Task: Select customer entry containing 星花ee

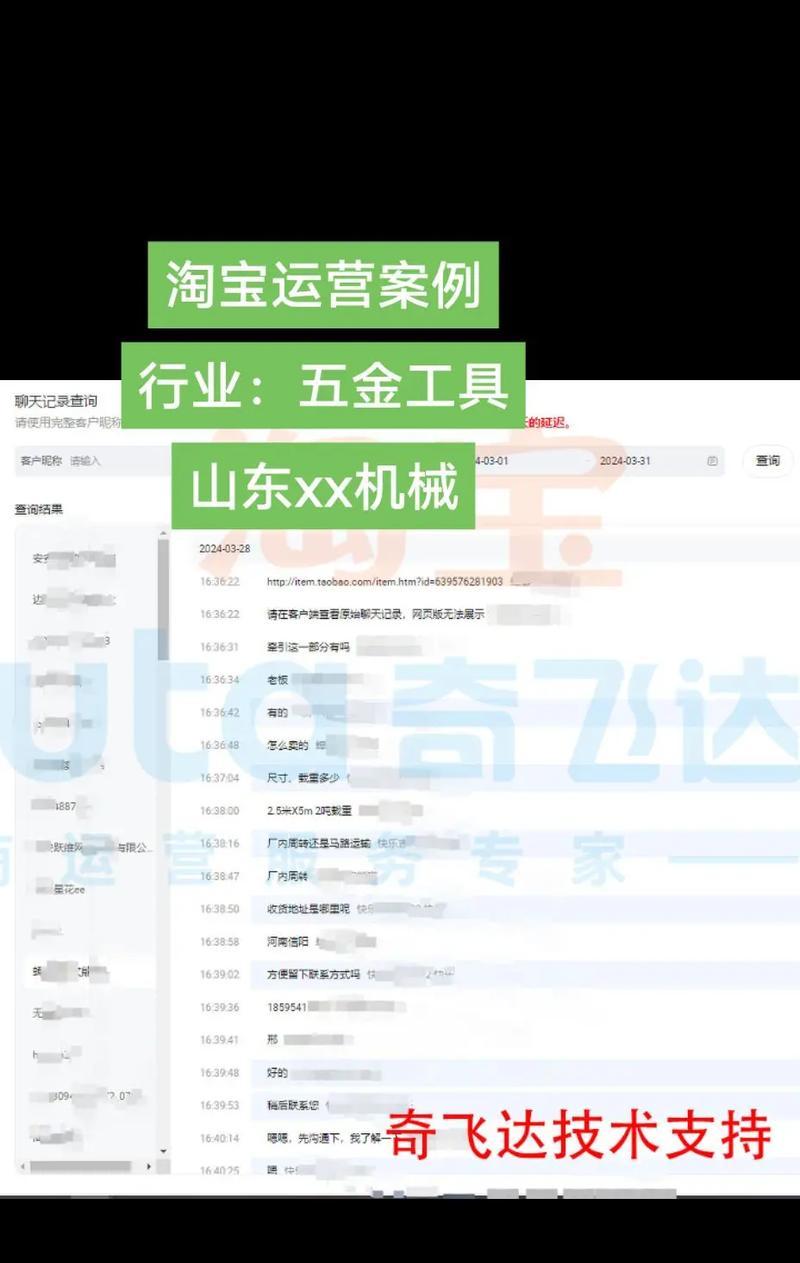Action: point(62,888)
